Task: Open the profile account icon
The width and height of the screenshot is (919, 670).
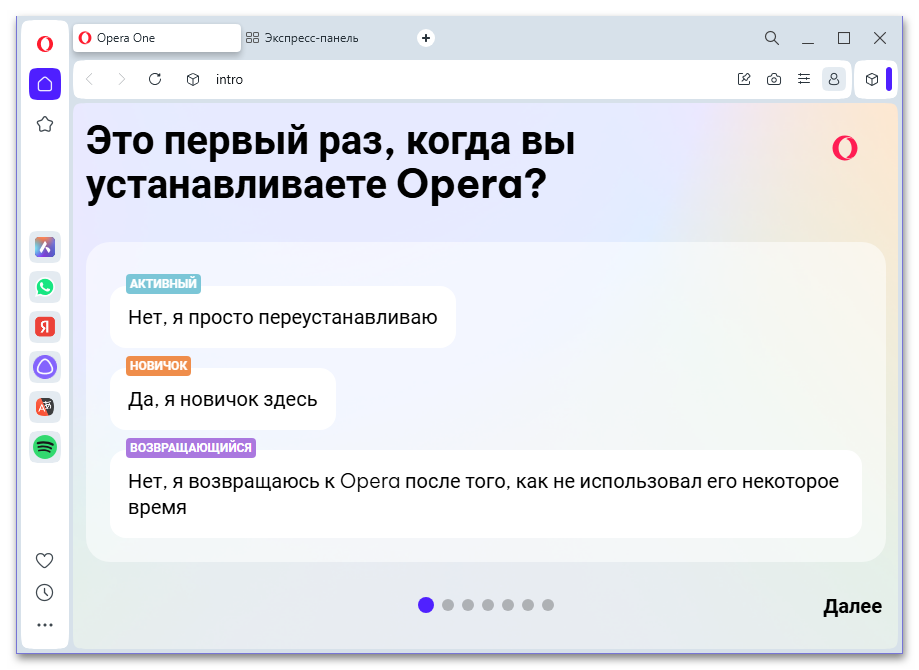Action: tap(833, 79)
